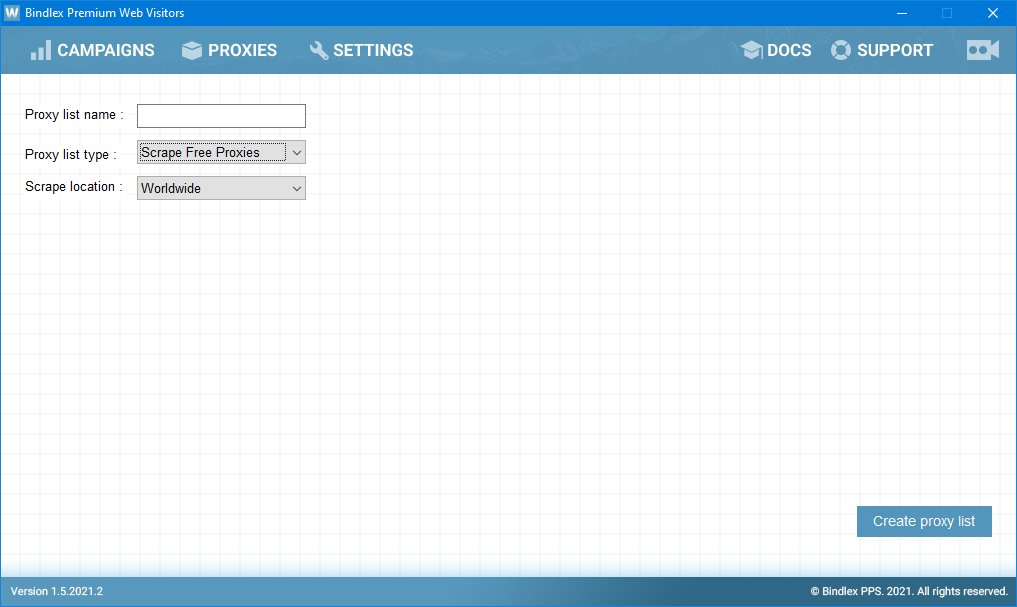Minimize the Bindlex application window
1017x607 pixels.
[901, 13]
